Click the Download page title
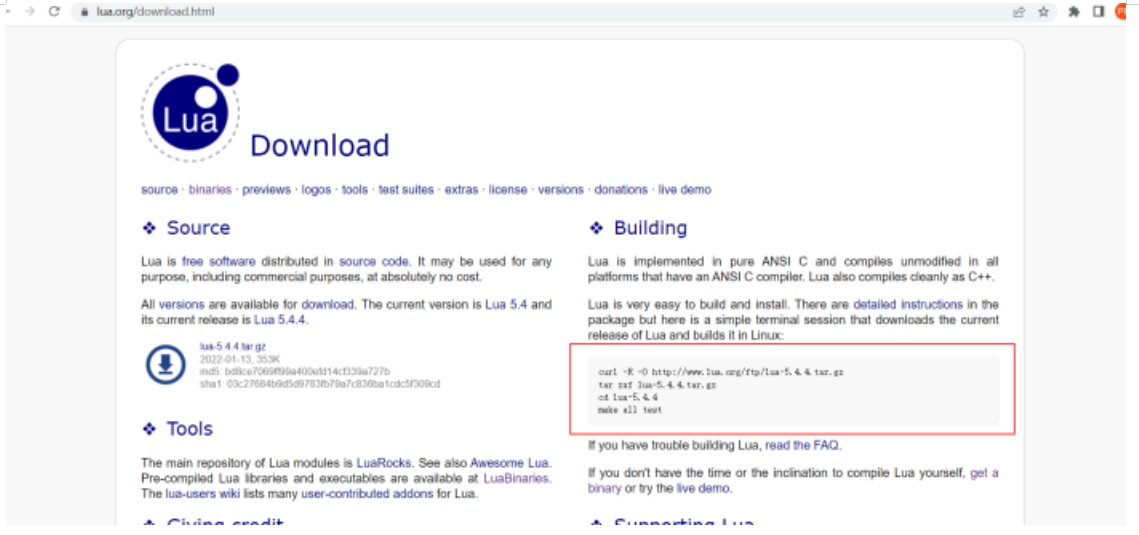This screenshot has width=1139, height=535. (x=320, y=145)
